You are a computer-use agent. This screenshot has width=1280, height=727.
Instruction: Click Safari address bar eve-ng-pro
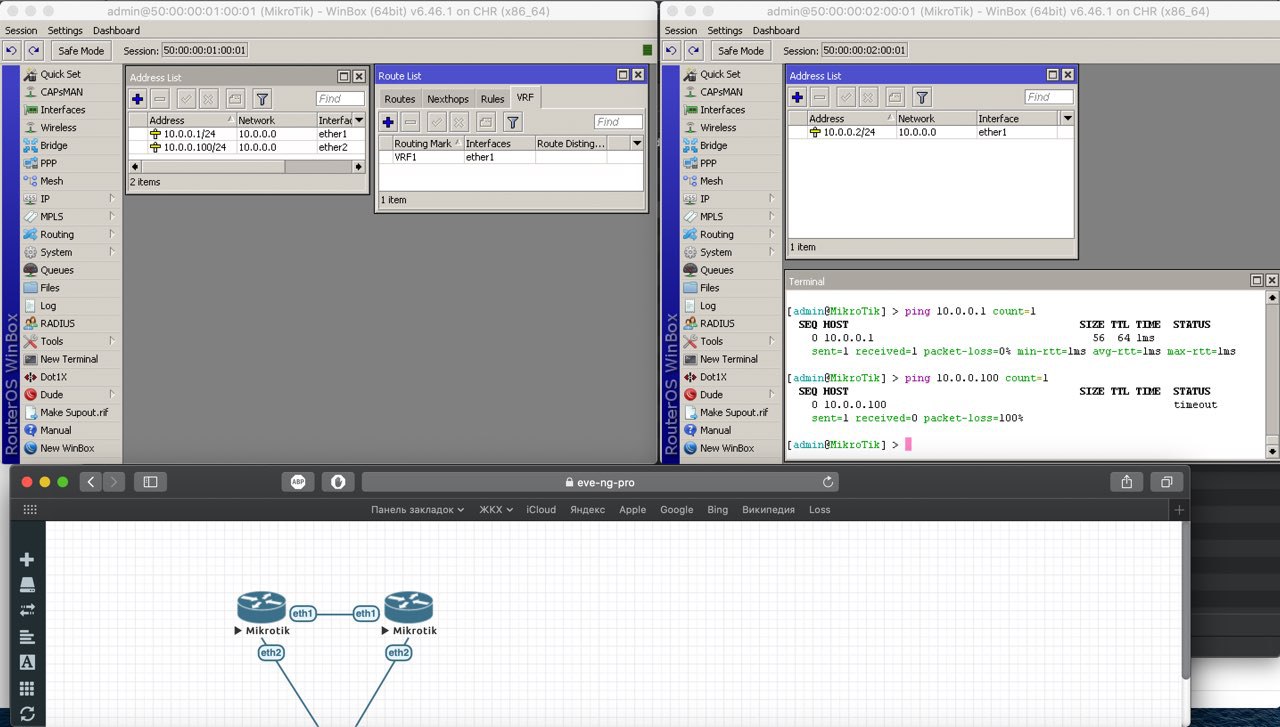(x=600, y=482)
